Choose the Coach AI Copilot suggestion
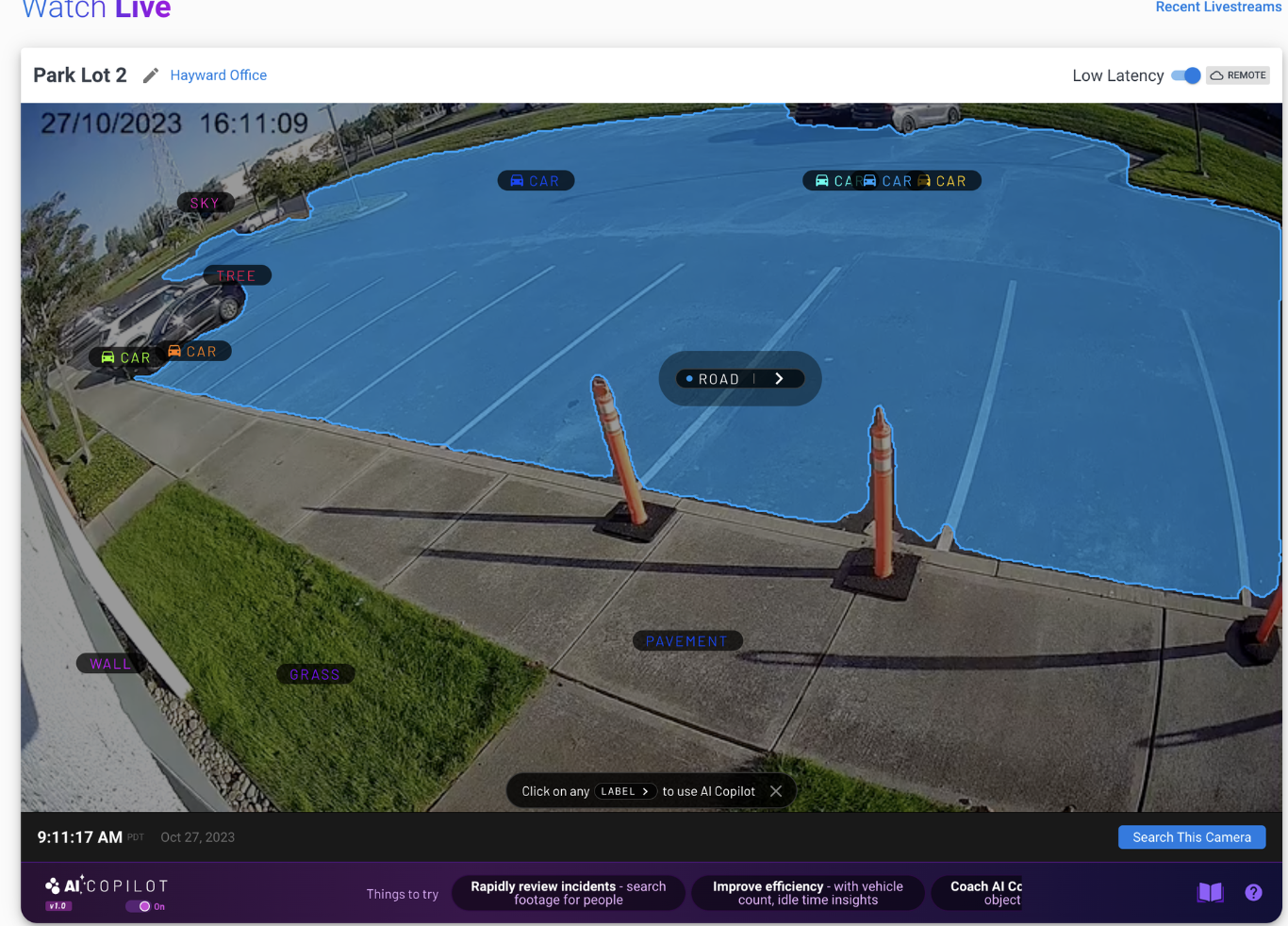Image resolution: width=1288 pixels, height=926 pixels. pyautogui.click(x=978, y=893)
